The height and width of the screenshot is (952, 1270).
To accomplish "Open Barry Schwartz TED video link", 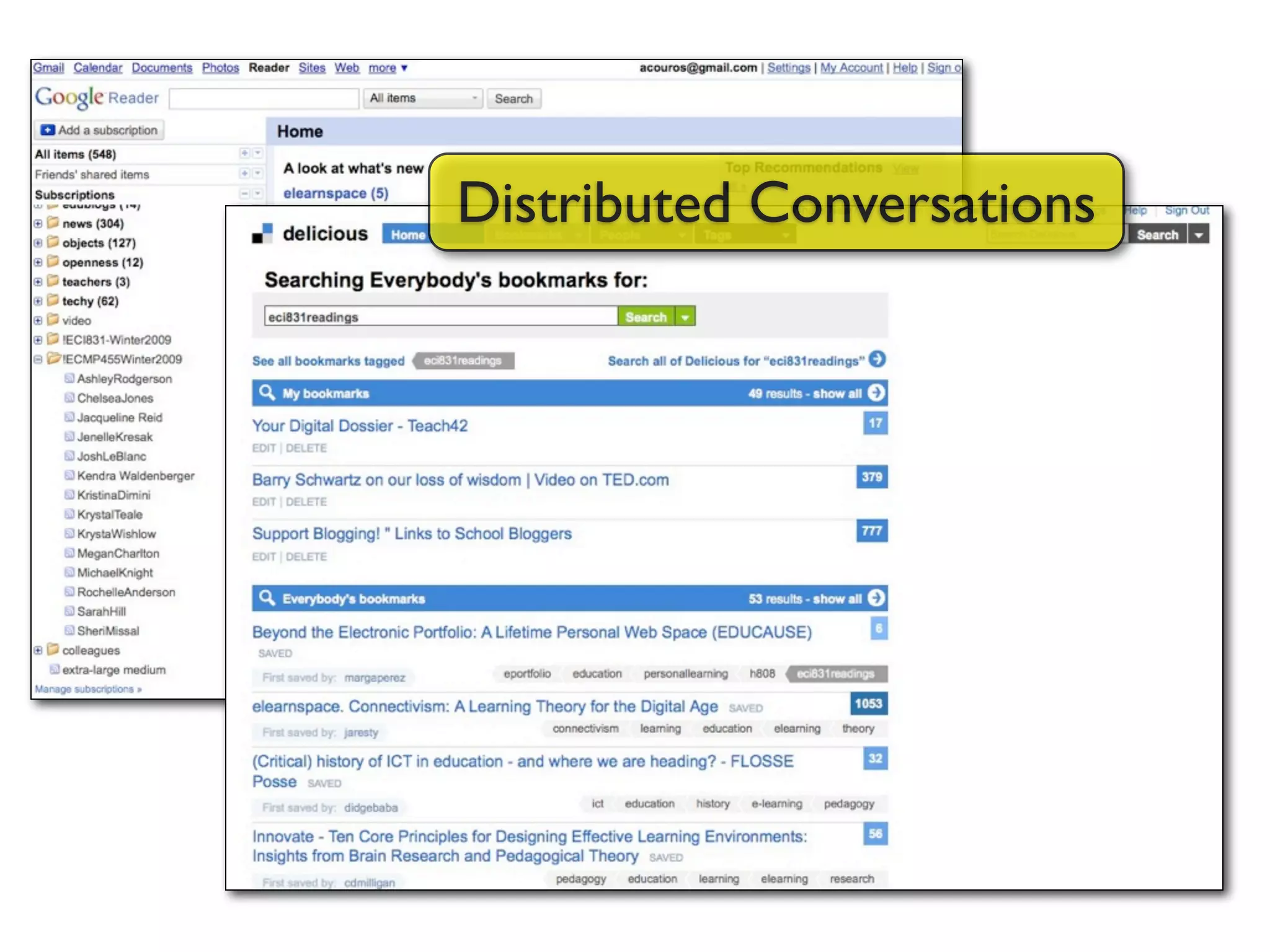I will click(x=460, y=480).
